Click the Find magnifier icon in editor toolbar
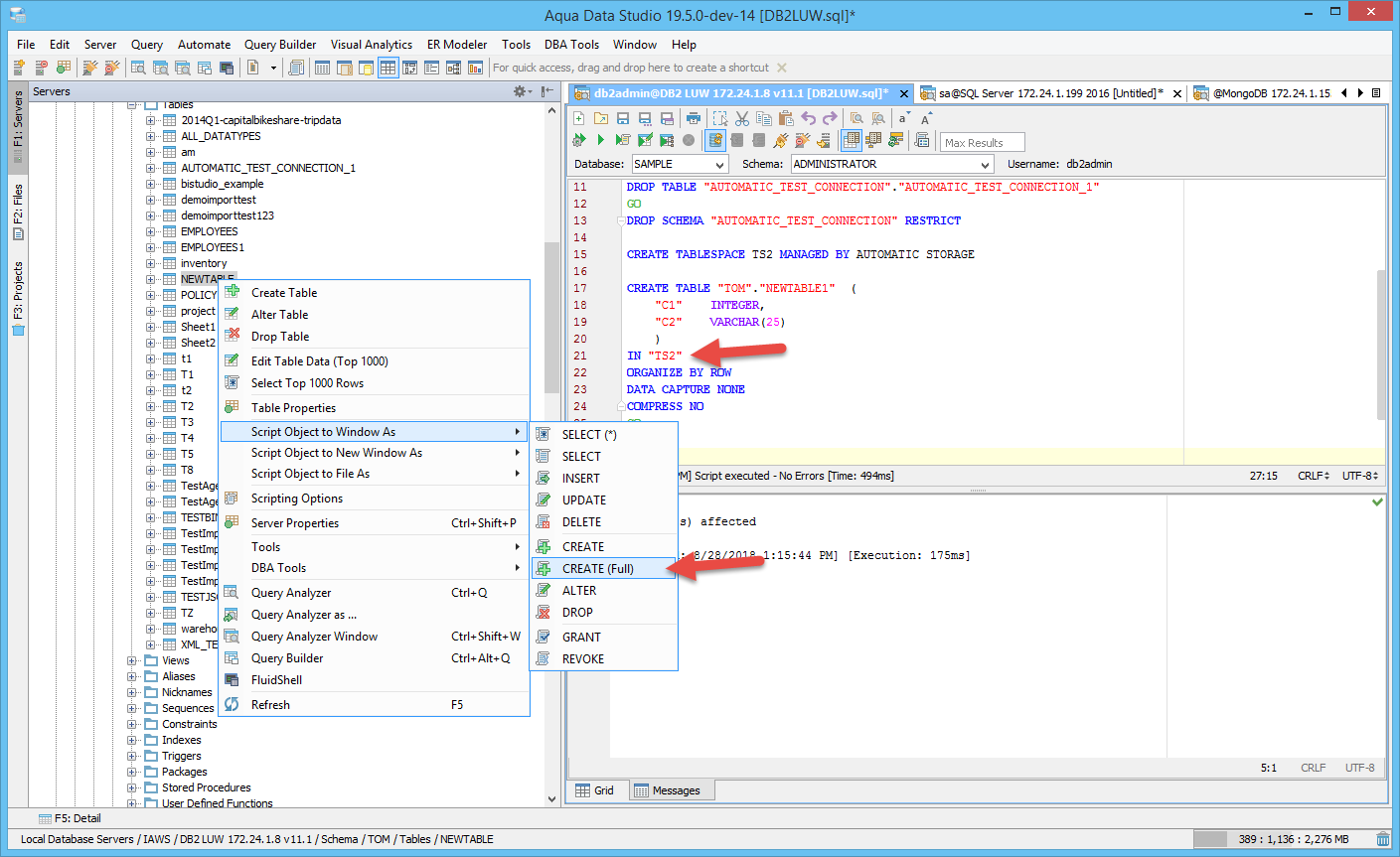1400x857 pixels. [856, 118]
